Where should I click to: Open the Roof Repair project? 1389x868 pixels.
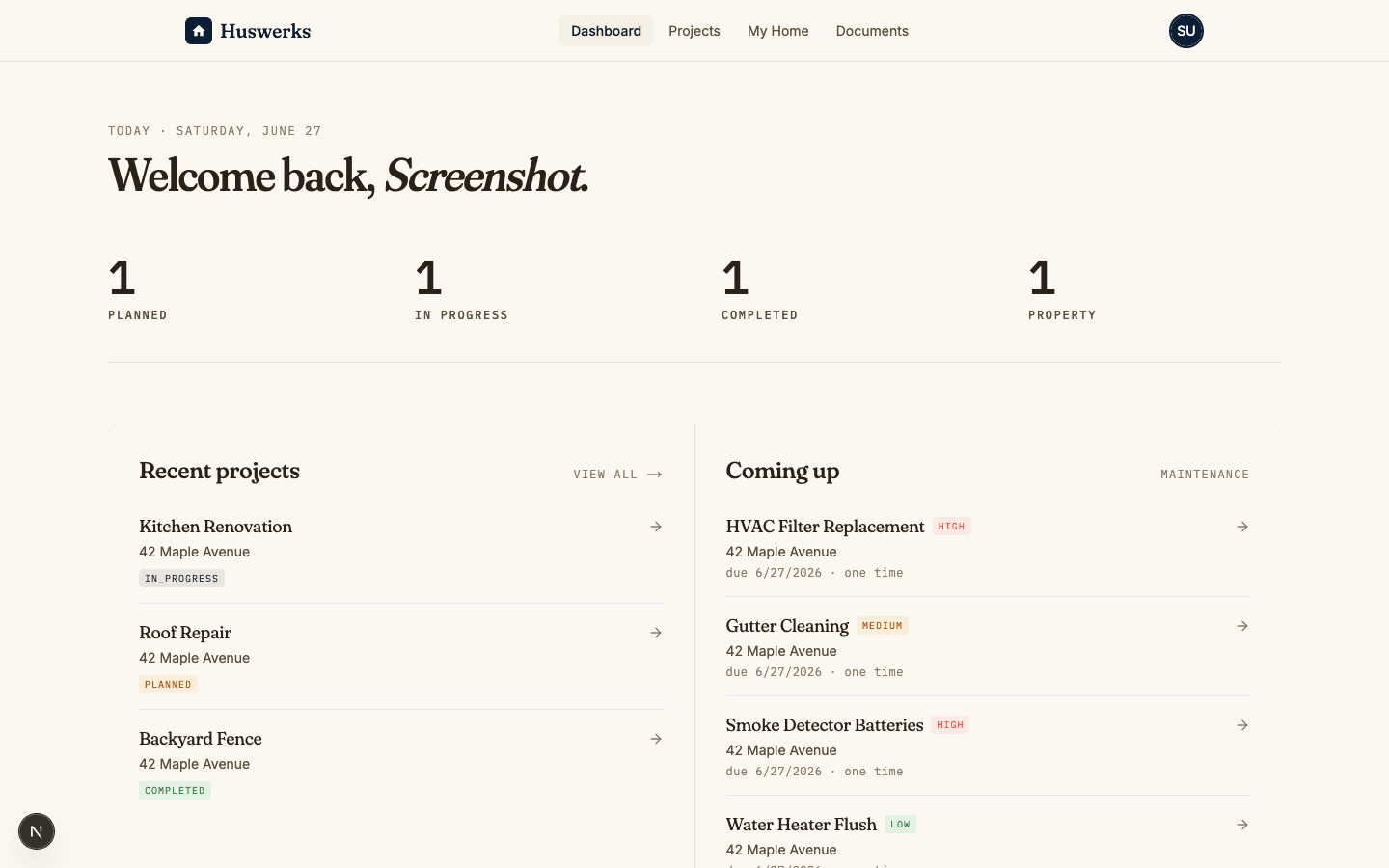tap(401, 657)
